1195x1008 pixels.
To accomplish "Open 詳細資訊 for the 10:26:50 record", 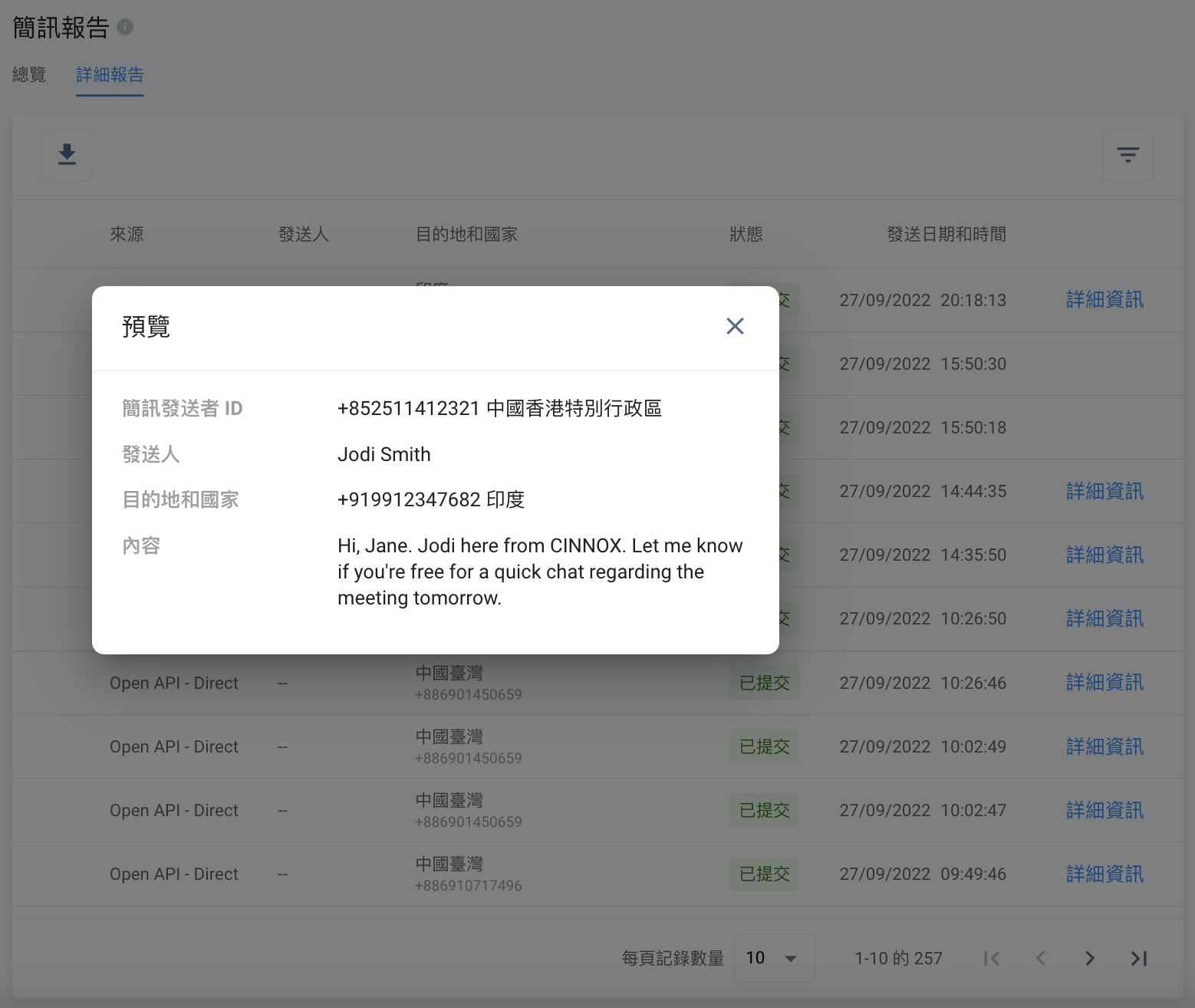I will [x=1104, y=618].
